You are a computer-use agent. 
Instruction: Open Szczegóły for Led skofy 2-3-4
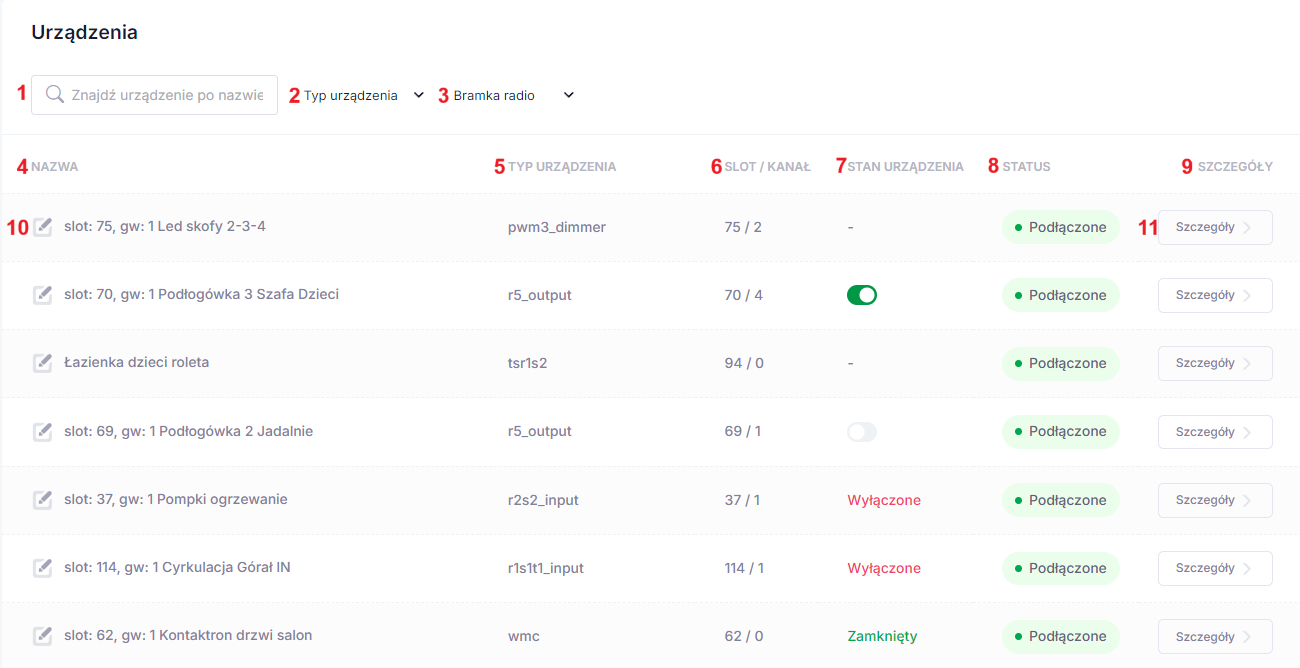point(1215,227)
